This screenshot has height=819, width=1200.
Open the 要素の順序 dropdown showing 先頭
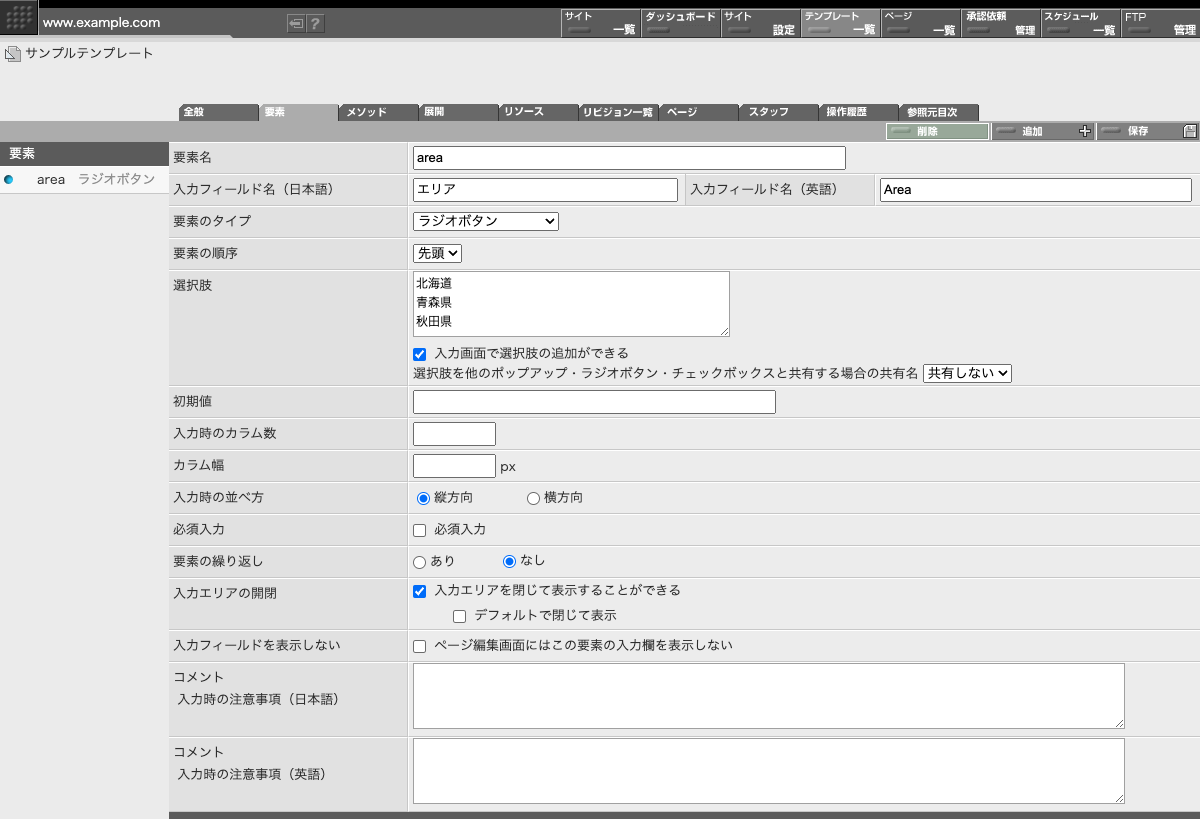point(436,253)
